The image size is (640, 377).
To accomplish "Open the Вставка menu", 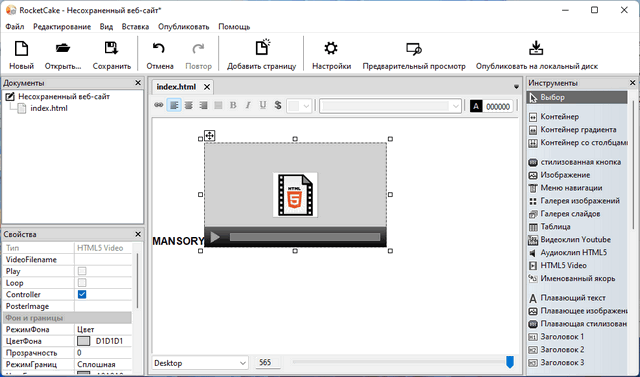I will point(135,27).
